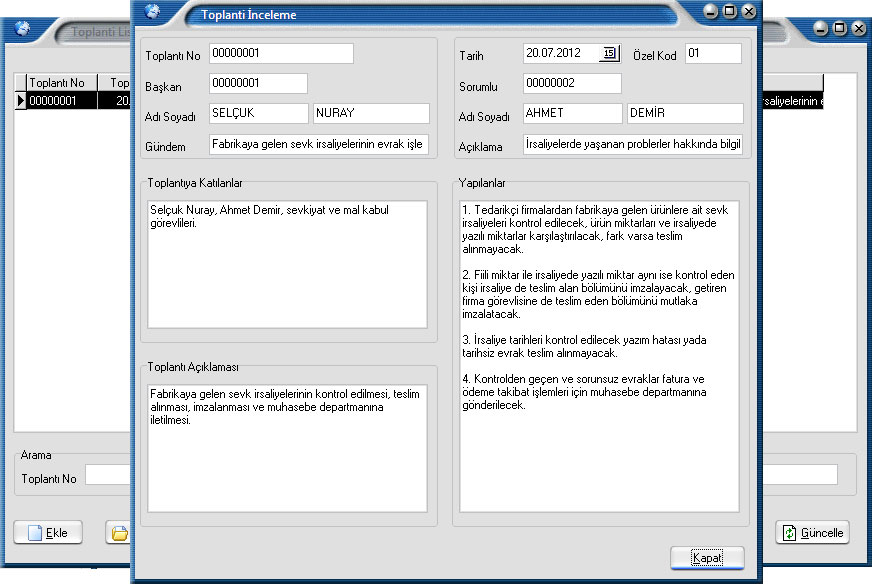Click the Toplantı No column header in the list
872x584 pixels.
pos(62,83)
